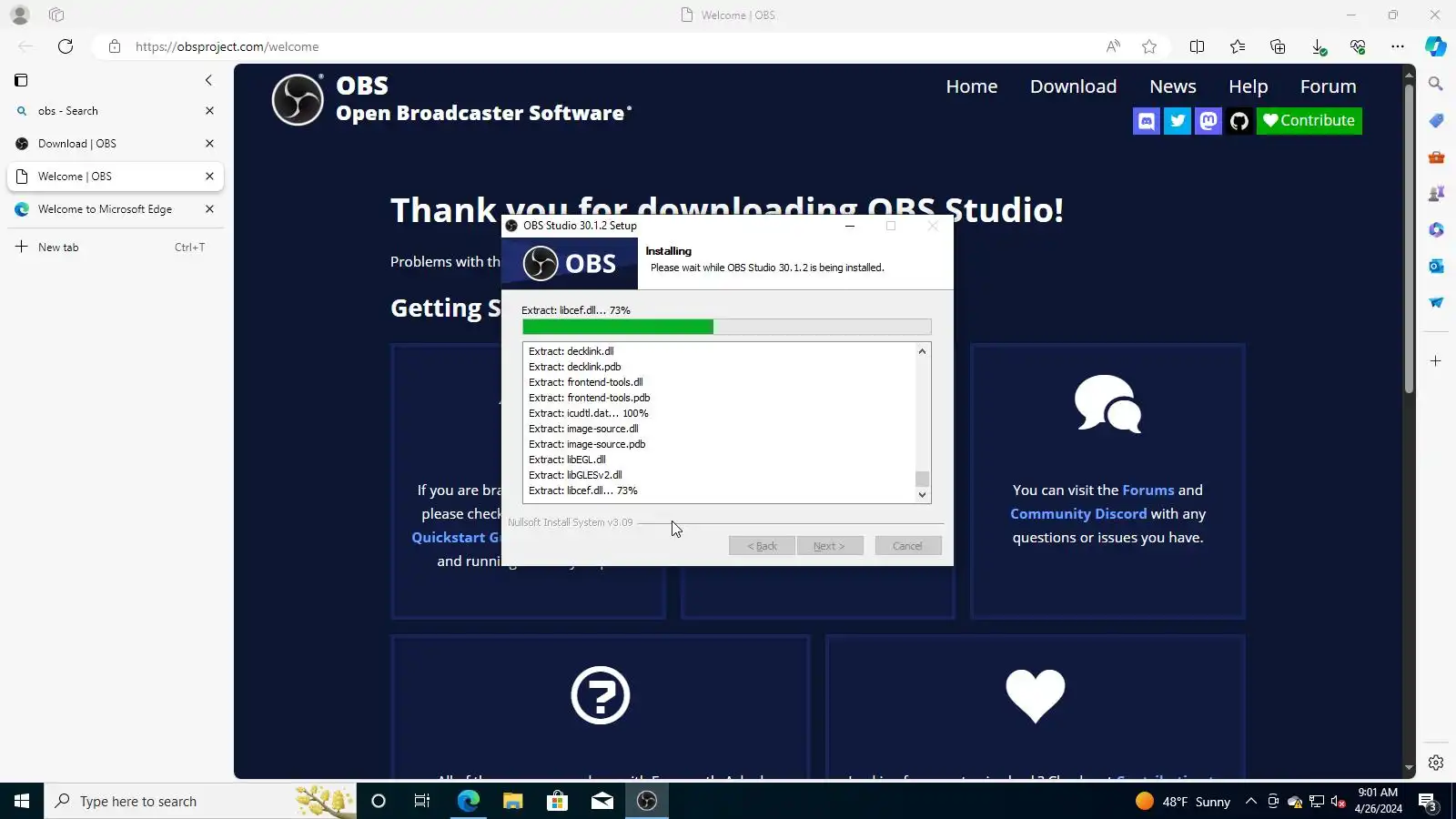Show hidden system tray icons

coord(1251,801)
